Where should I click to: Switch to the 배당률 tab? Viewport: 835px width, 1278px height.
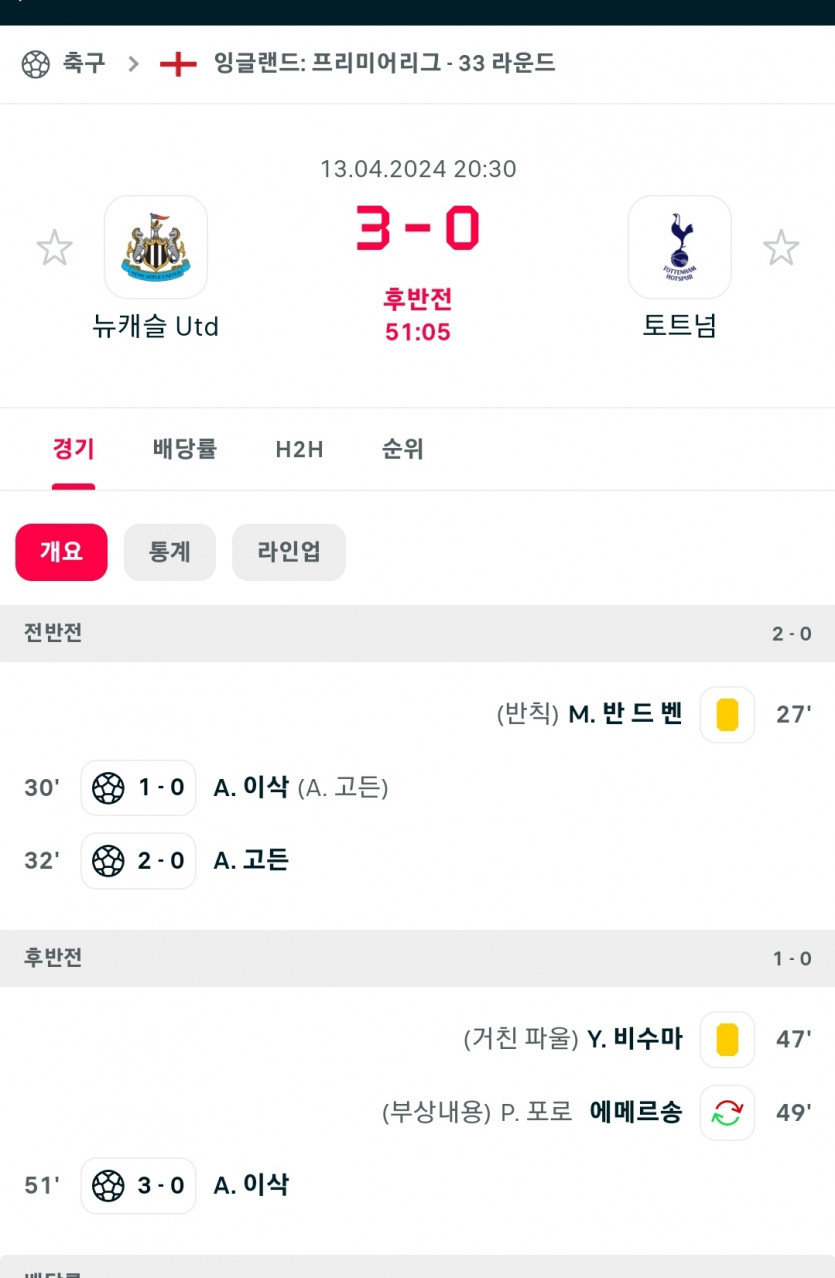(185, 449)
